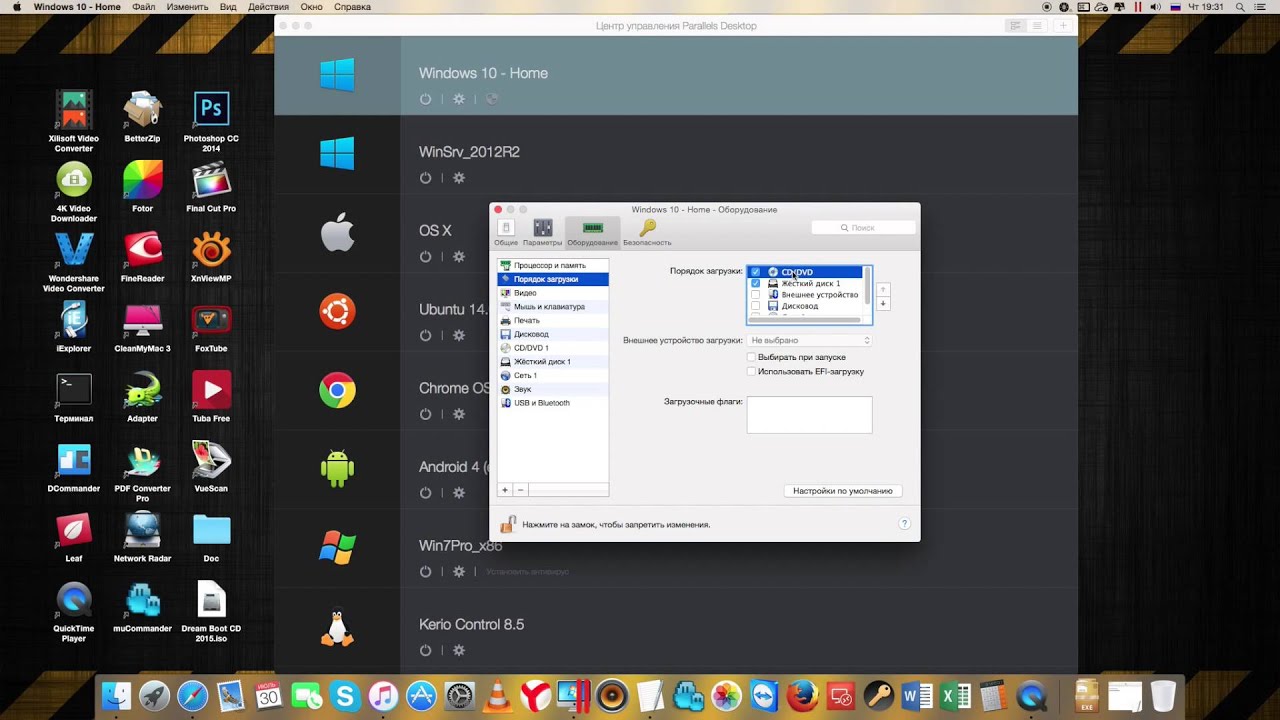
Task: Switch to the Безопасность tab
Action: pyautogui.click(x=647, y=233)
